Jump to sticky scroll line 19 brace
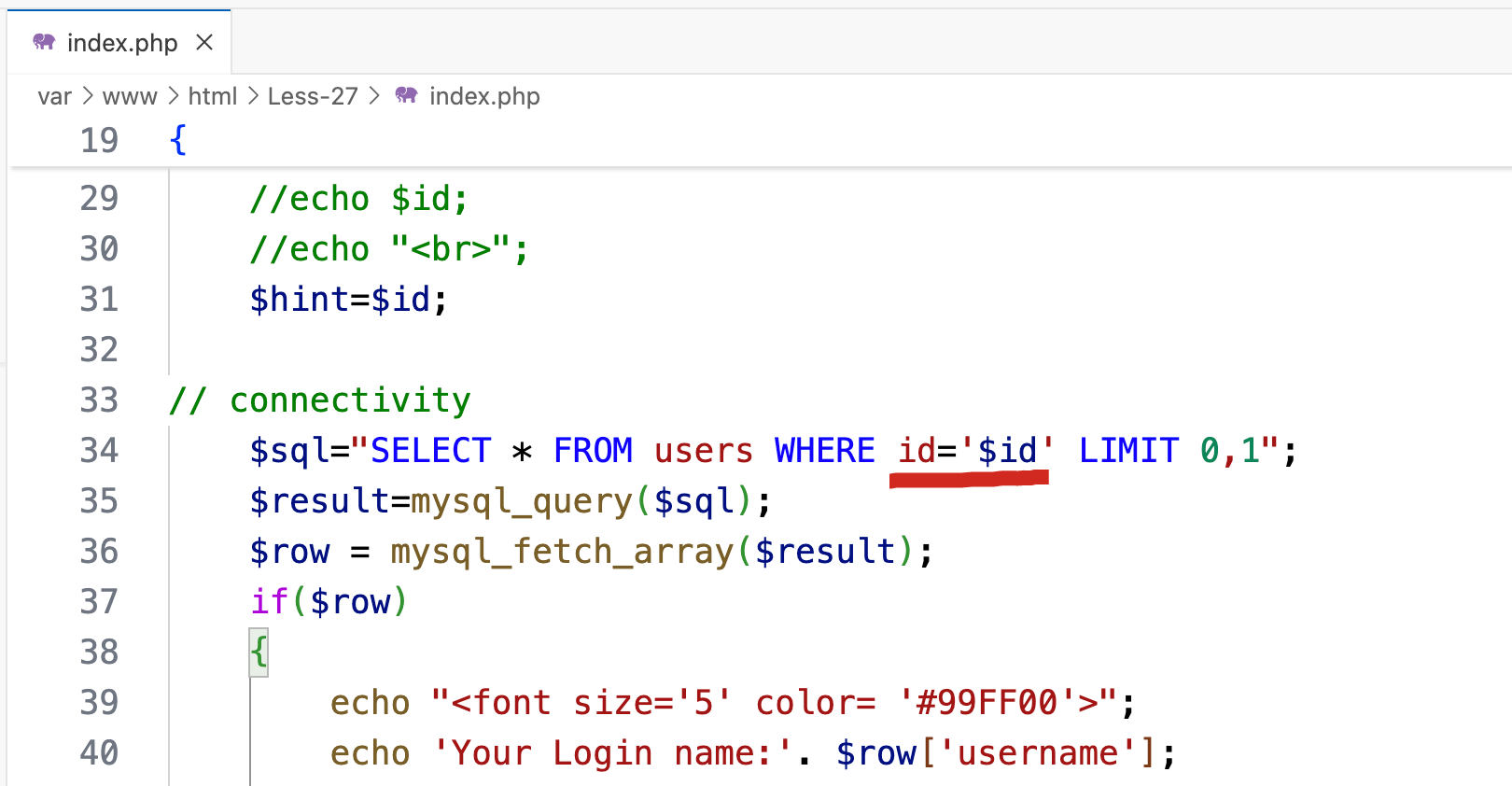Image resolution: width=1512 pixels, height=786 pixels. 178,140
